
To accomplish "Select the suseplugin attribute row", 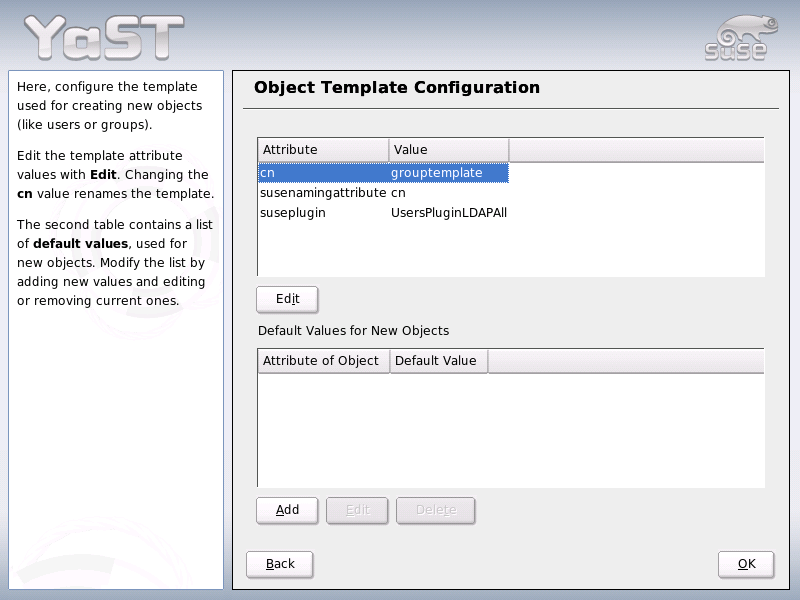I will 383,213.
